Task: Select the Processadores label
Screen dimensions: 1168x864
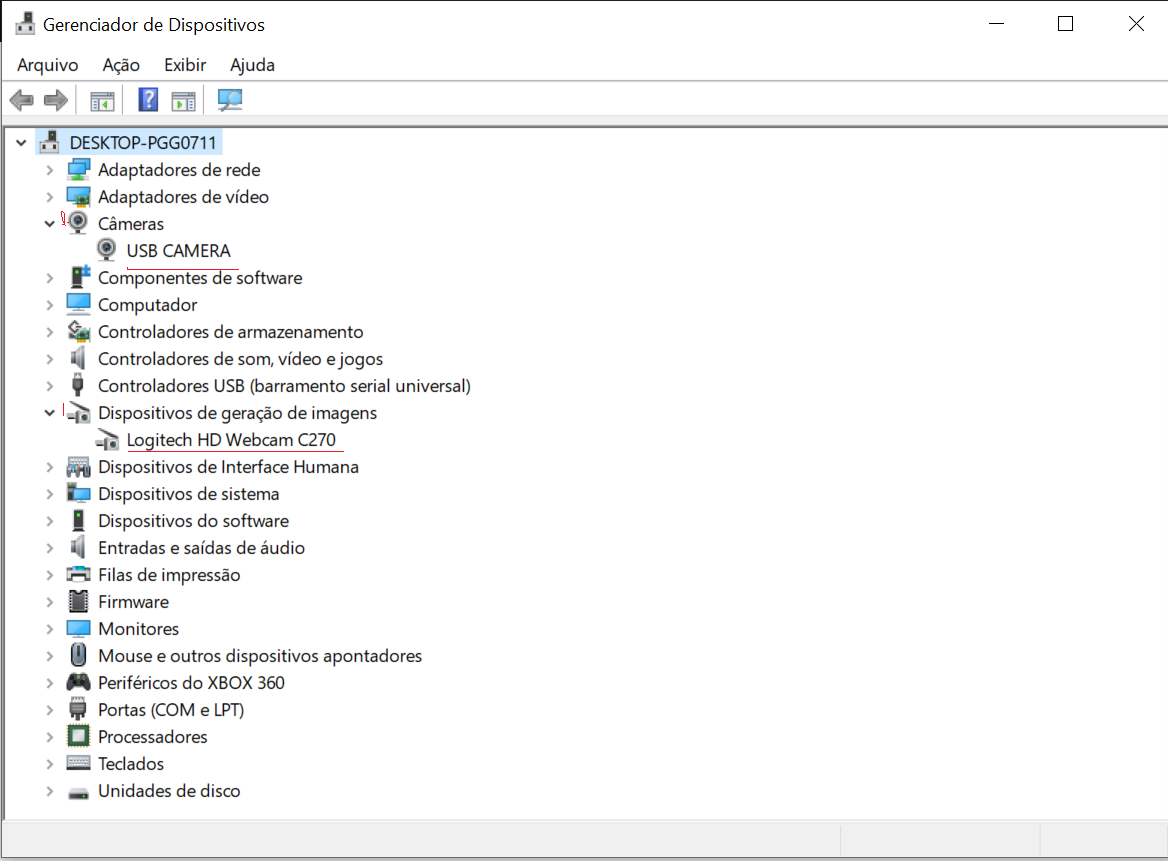Action: click(153, 737)
